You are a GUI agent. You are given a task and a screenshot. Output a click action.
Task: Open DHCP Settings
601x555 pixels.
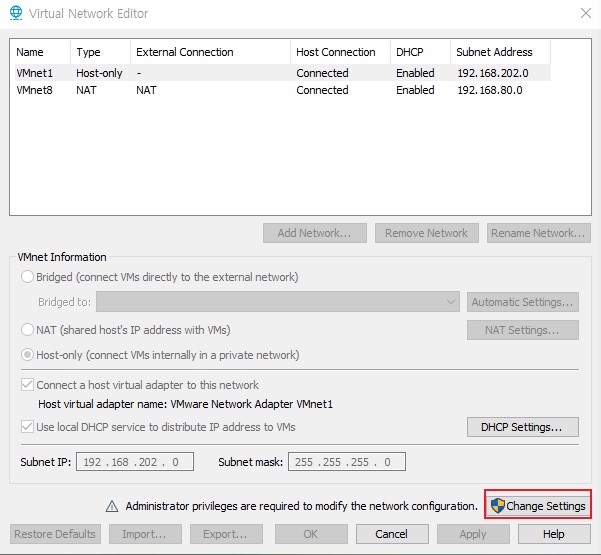coord(523,427)
